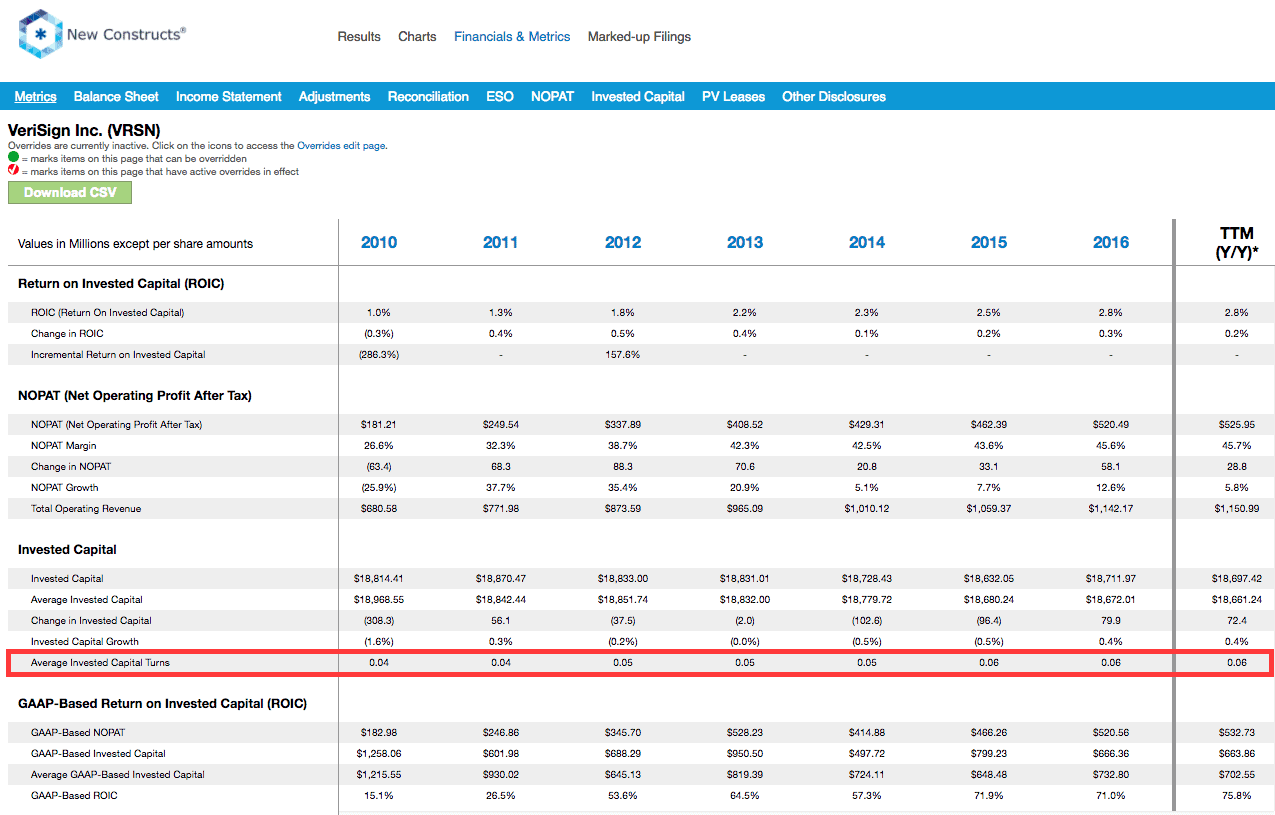The height and width of the screenshot is (815, 1275).
Task: Click the 2012 NOPAT Margin cell 38.7%
Action: click(x=623, y=446)
